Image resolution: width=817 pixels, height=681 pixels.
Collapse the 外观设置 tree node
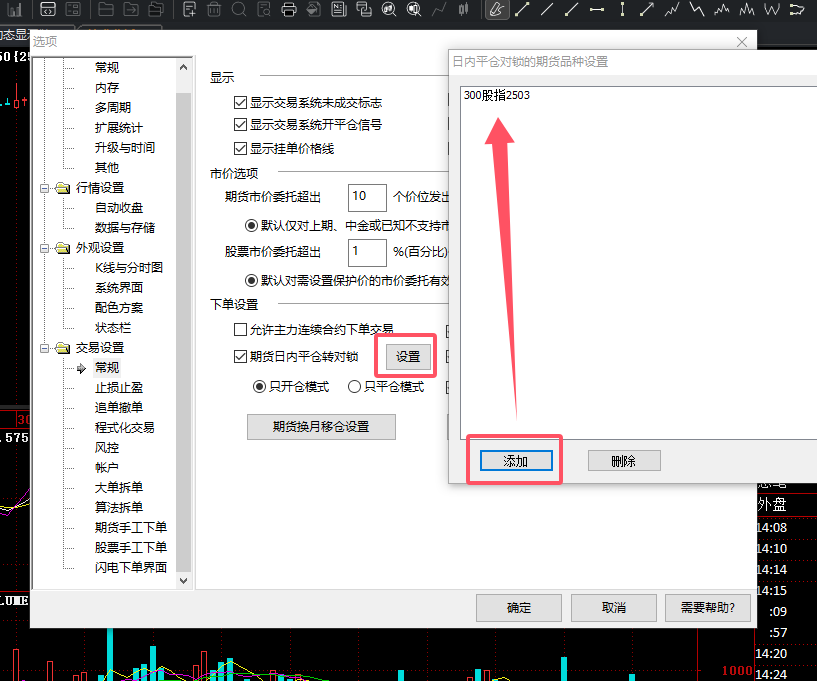[45, 248]
